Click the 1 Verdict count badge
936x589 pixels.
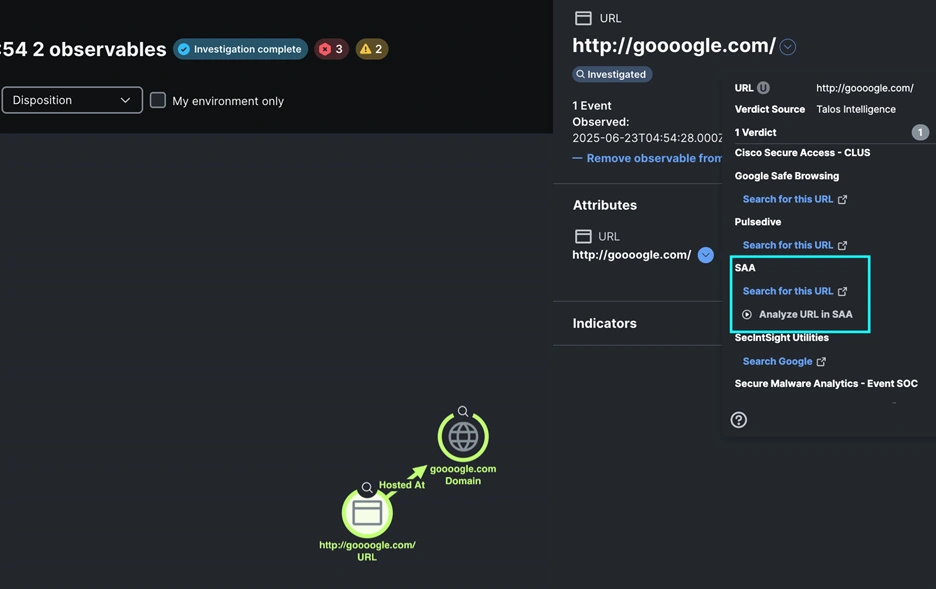[x=919, y=131]
